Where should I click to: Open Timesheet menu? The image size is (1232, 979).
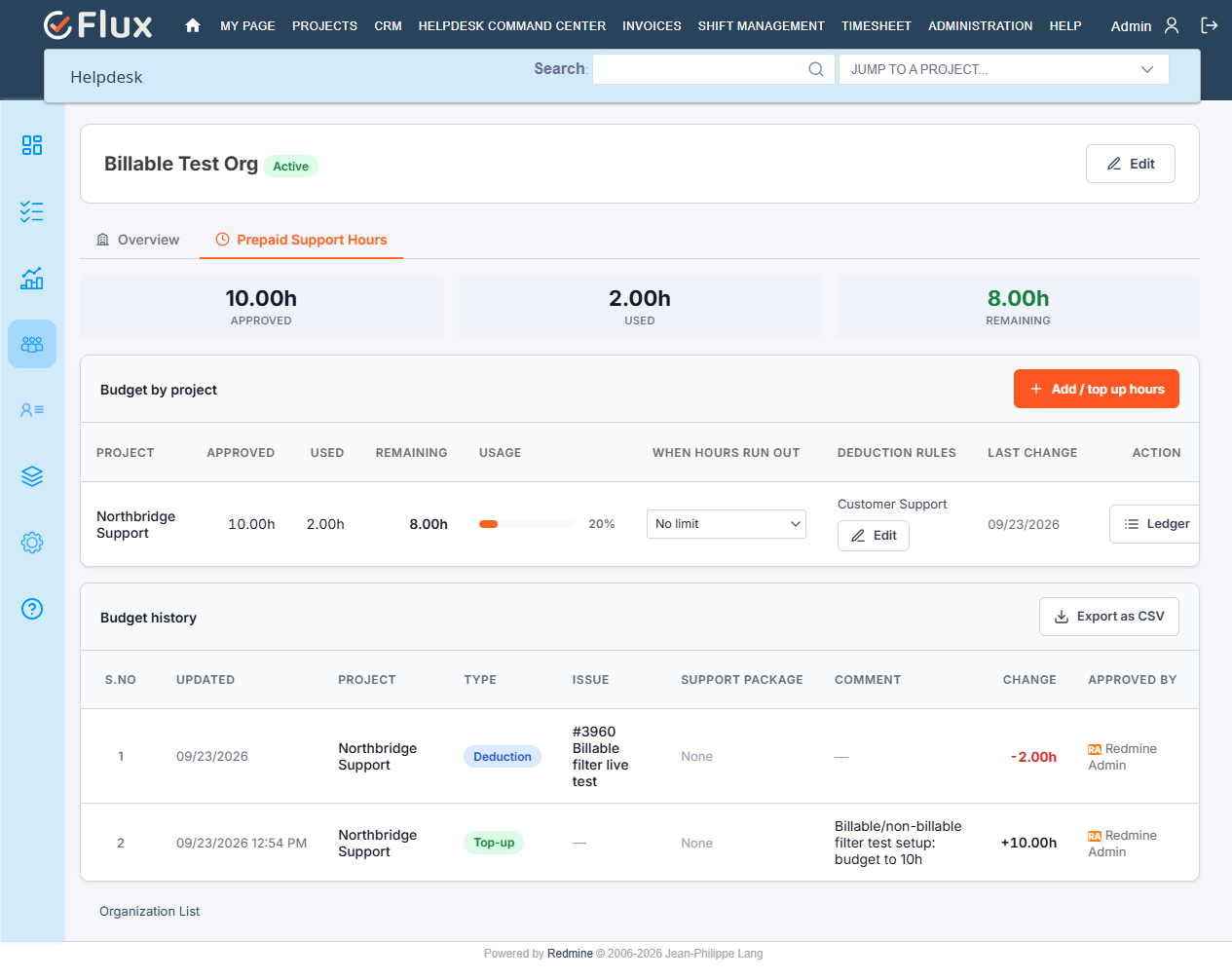point(877,26)
